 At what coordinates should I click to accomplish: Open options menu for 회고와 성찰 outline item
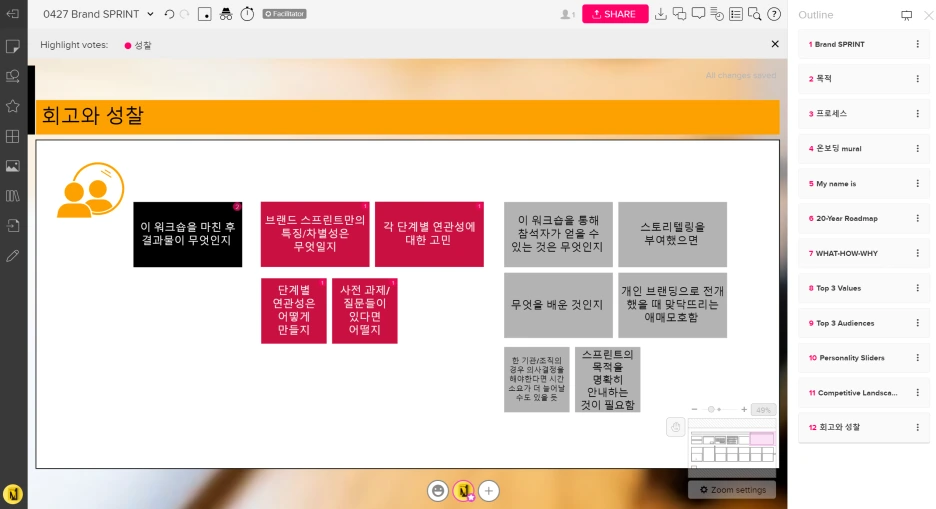[917, 427]
